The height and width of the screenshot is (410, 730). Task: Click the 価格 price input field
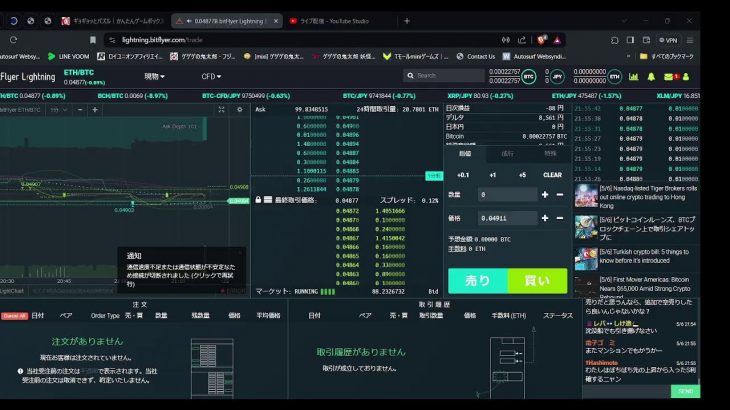(x=507, y=218)
